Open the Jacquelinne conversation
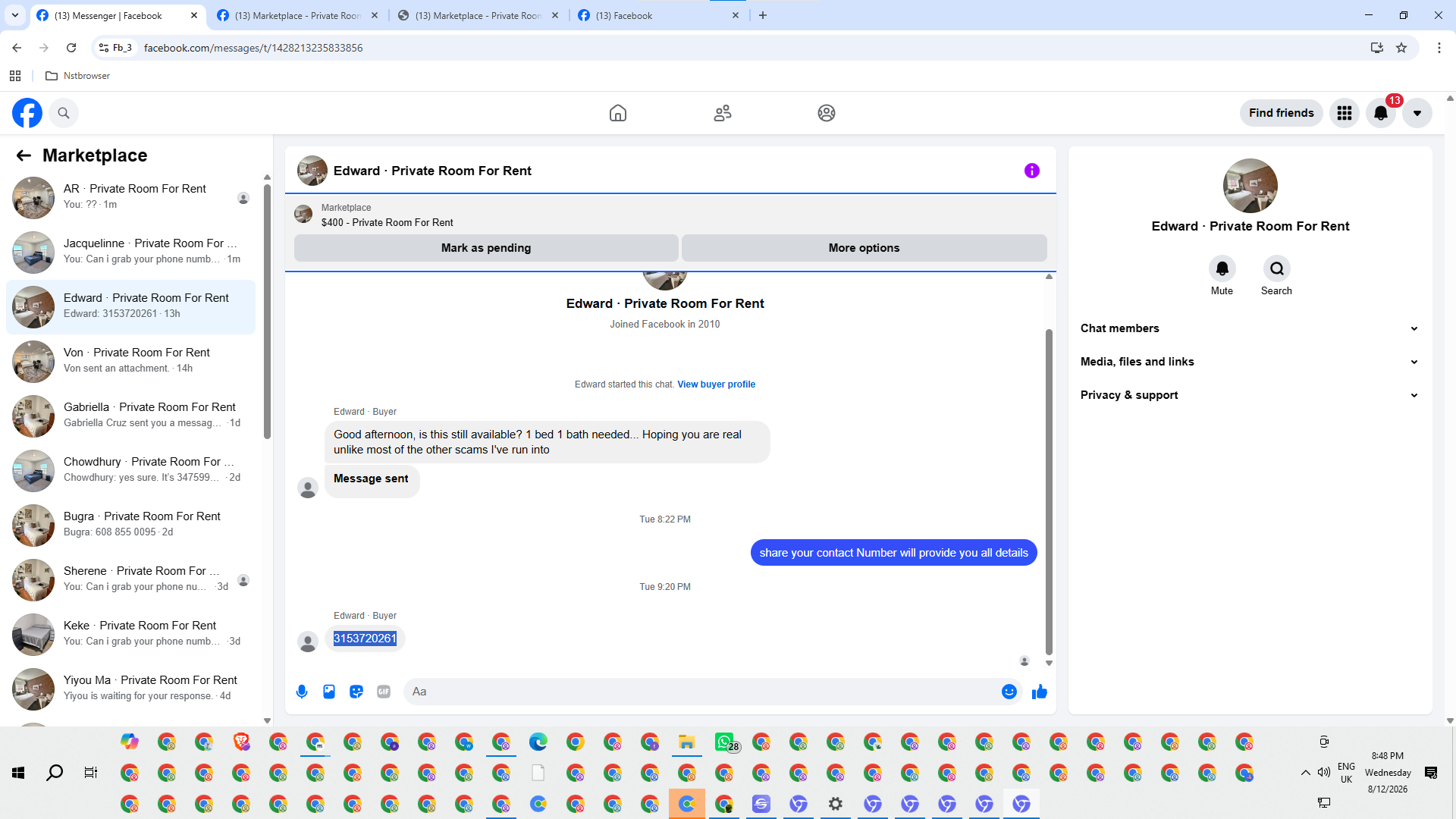Image resolution: width=1456 pixels, height=819 pixels. [131, 253]
